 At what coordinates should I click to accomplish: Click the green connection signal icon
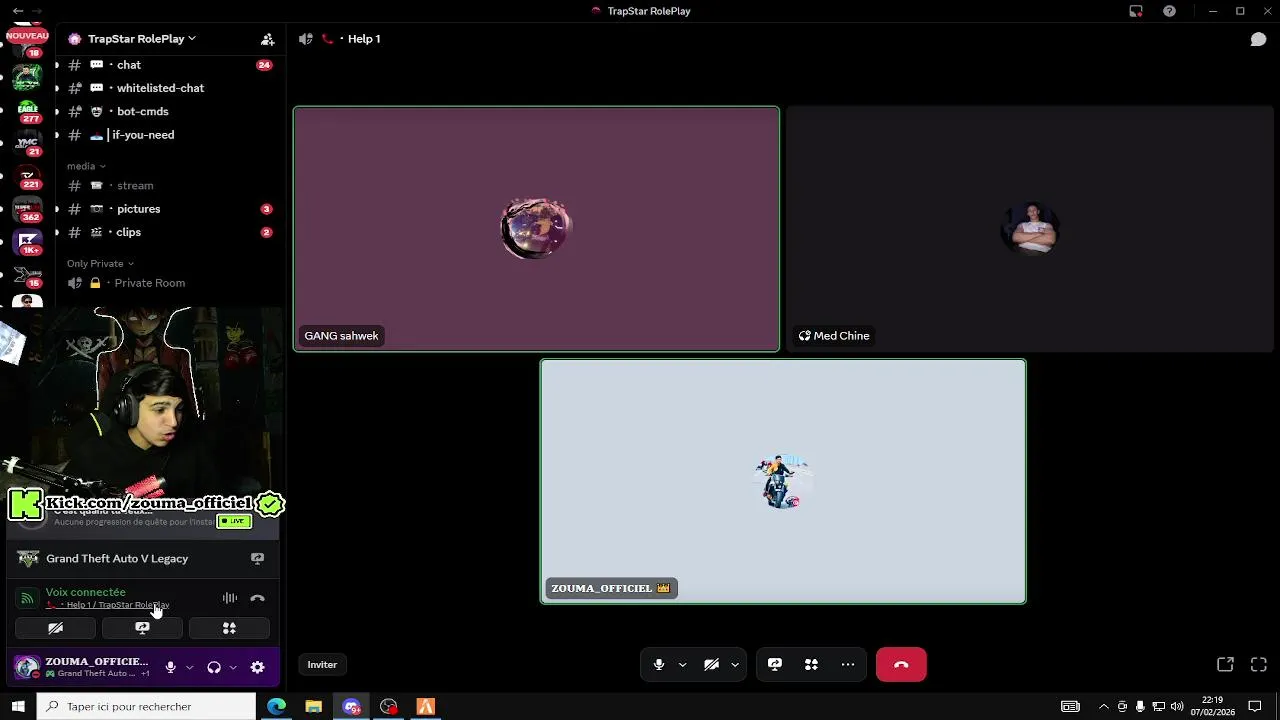27,598
